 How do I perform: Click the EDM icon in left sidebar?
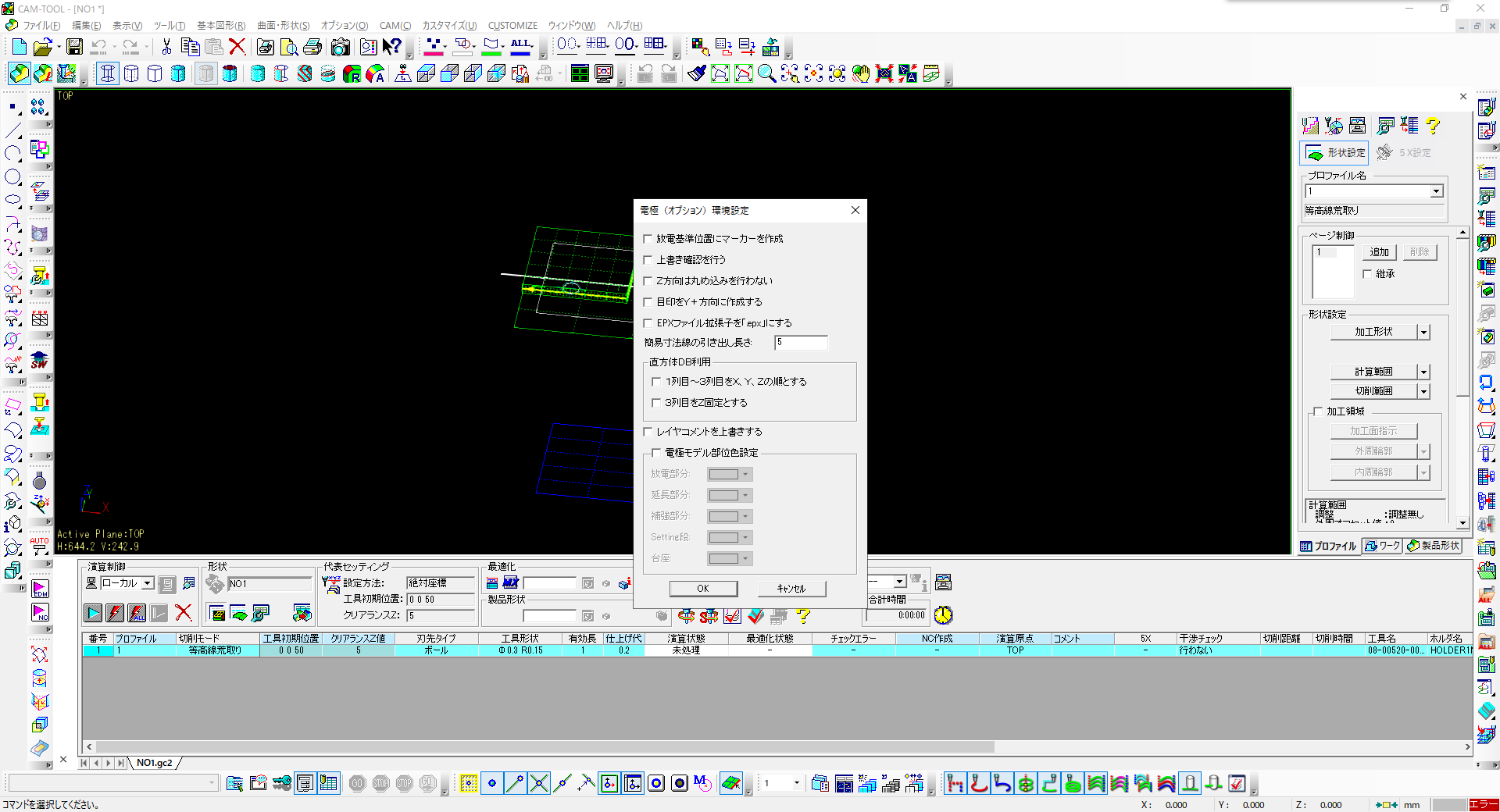(40, 589)
